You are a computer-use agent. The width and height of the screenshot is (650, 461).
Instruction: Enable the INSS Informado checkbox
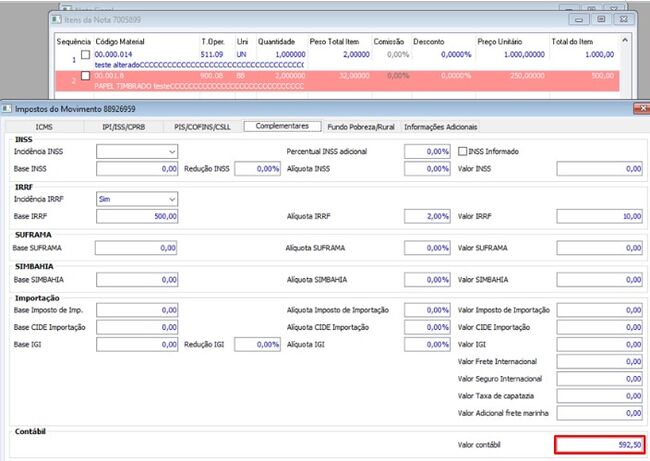[462, 151]
